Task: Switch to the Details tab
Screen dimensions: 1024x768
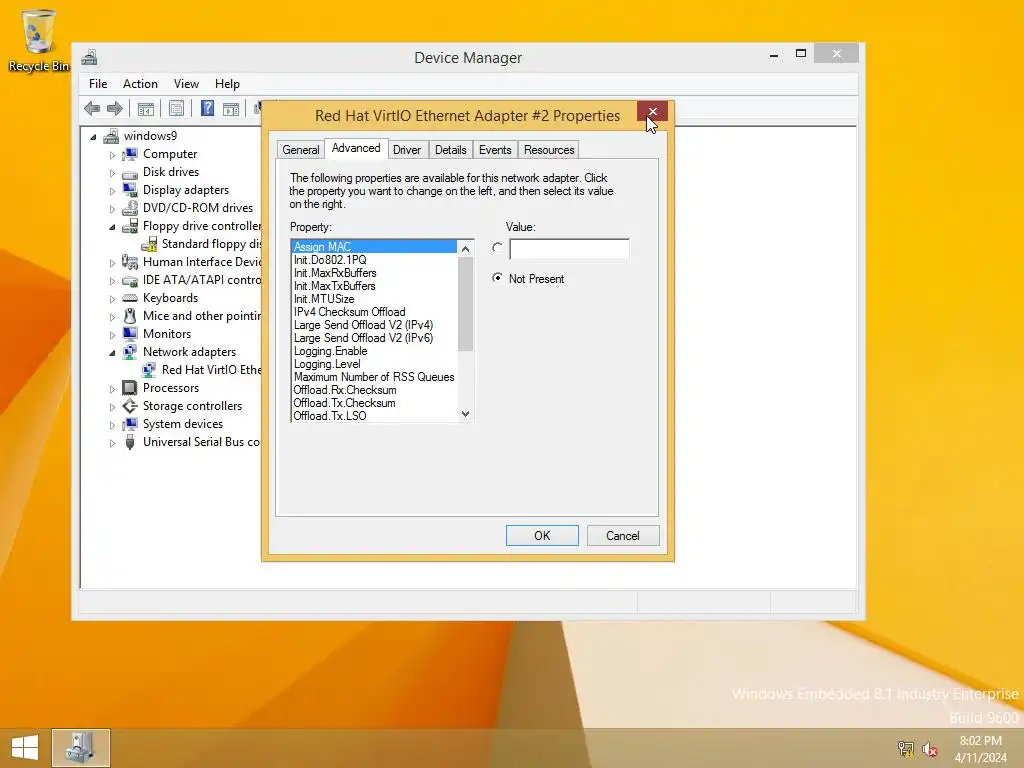Action: (451, 150)
